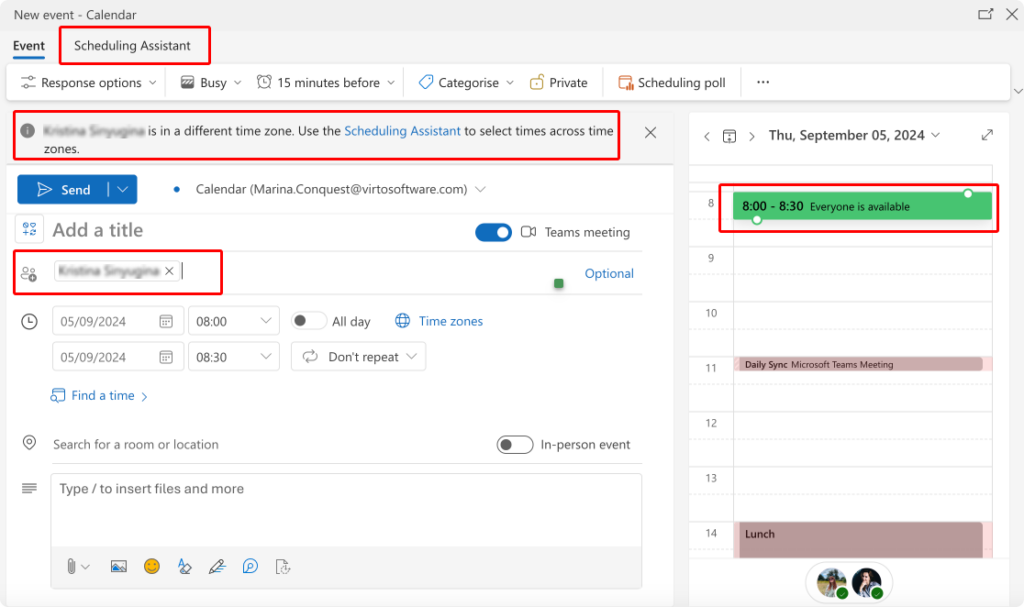Mark the event as Private

558,82
